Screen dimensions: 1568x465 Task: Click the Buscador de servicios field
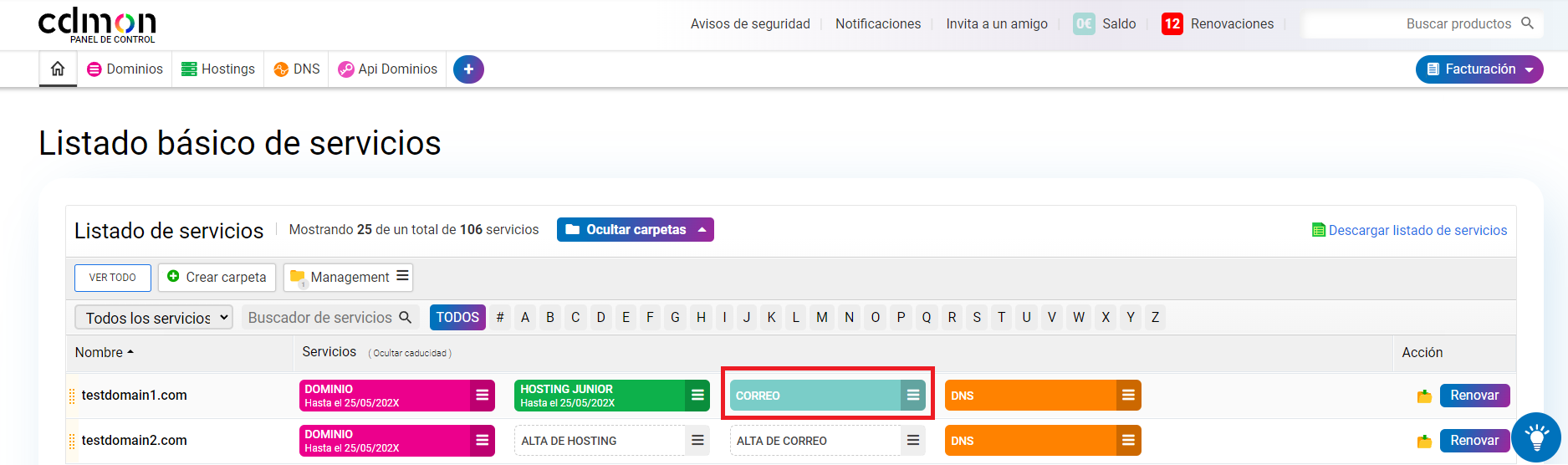coord(321,318)
